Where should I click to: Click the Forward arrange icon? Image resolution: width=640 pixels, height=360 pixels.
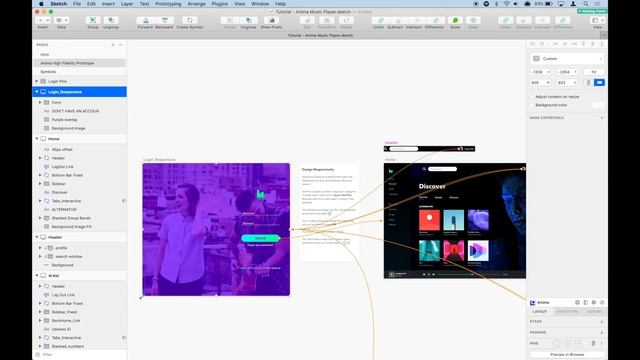pos(145,20)
